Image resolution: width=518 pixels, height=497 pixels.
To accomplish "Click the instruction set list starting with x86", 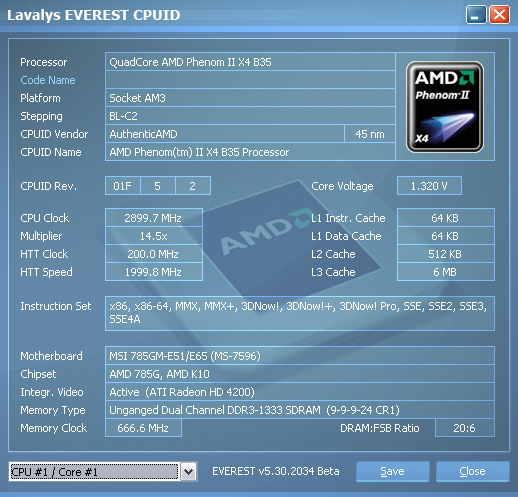I will (x=300, y=313).
